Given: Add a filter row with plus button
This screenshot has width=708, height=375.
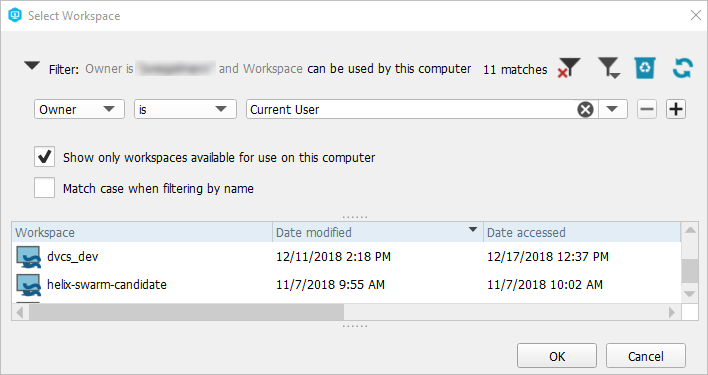Looking at the screenshot, I should tap(676, 109).
